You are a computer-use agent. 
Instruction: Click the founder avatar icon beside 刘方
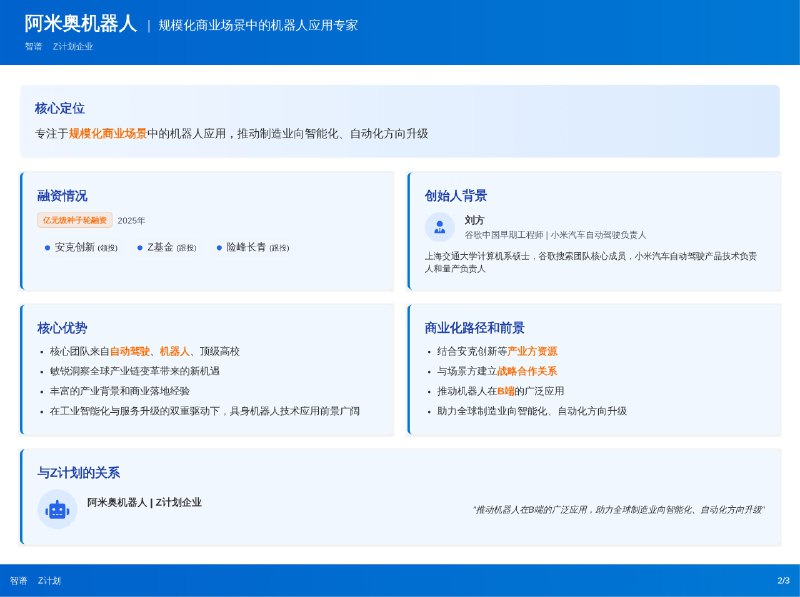click(x=440, y=227)
